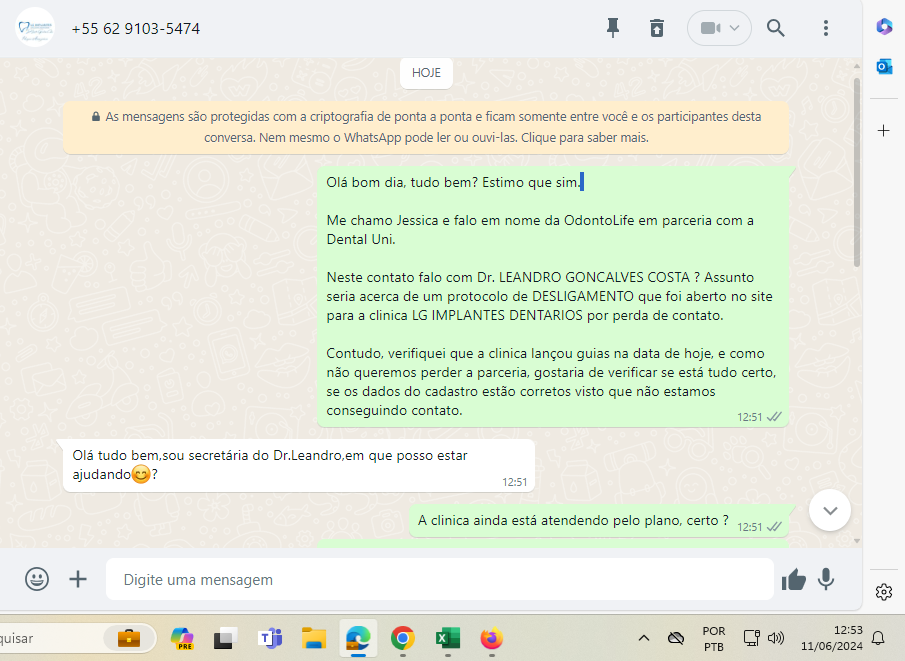Select the secretary's reply message

click(298, 465)
